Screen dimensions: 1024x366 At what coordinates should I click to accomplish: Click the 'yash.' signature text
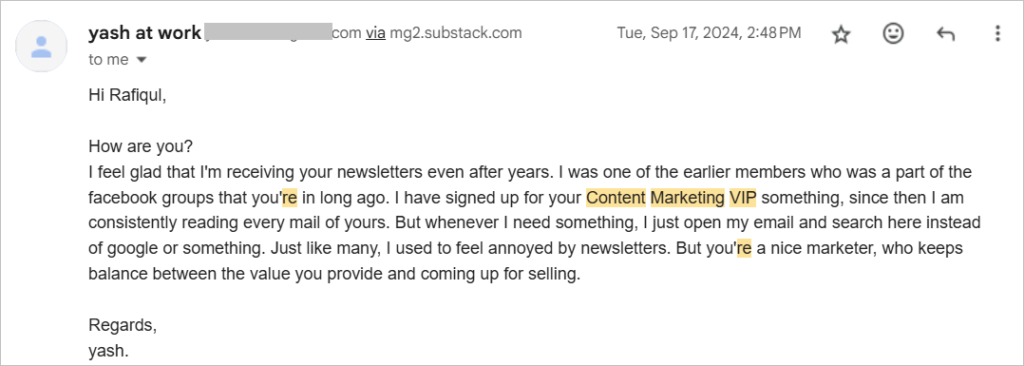coord(108,351)
